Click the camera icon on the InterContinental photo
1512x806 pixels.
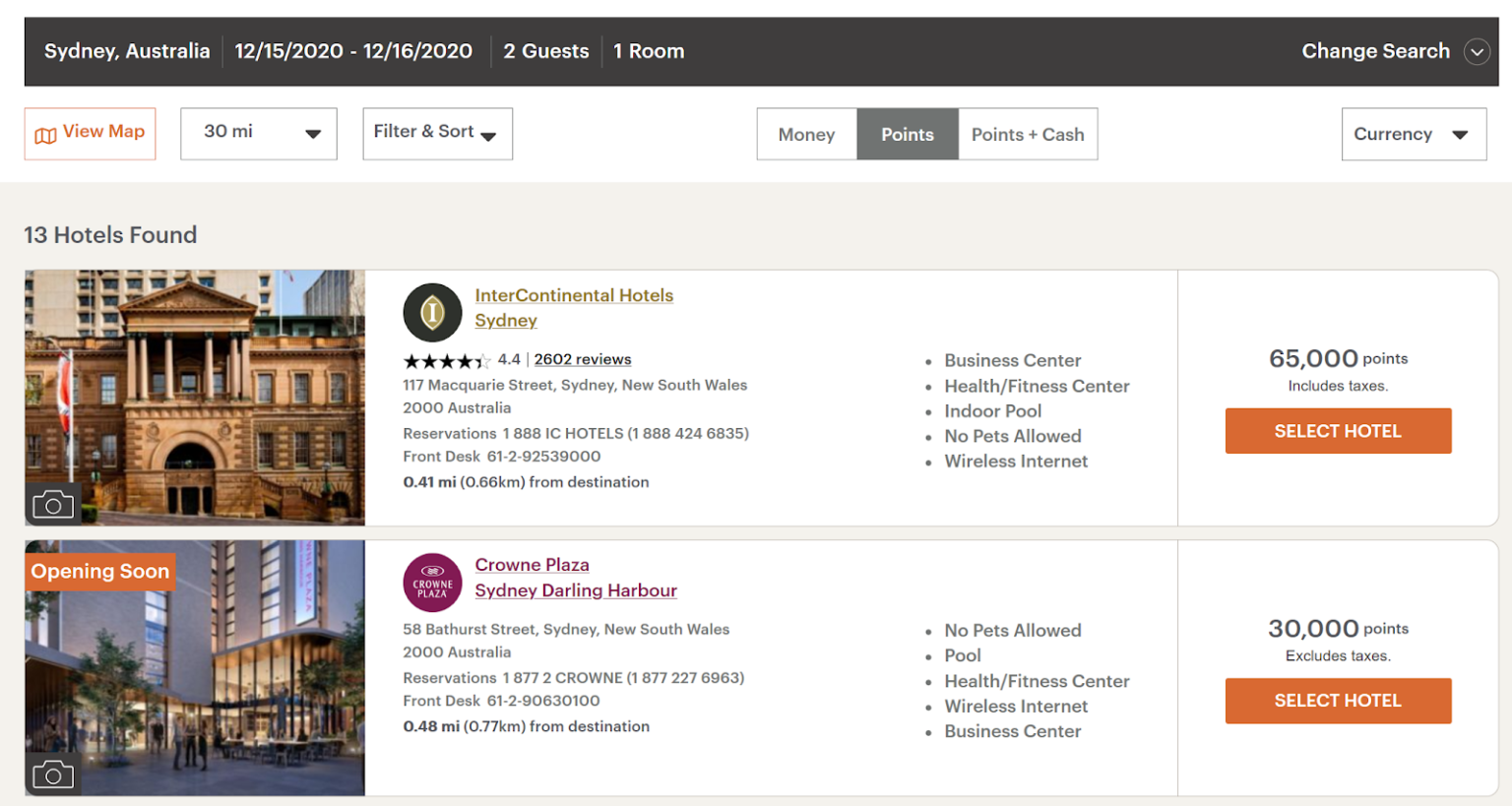tap(54, 504)
